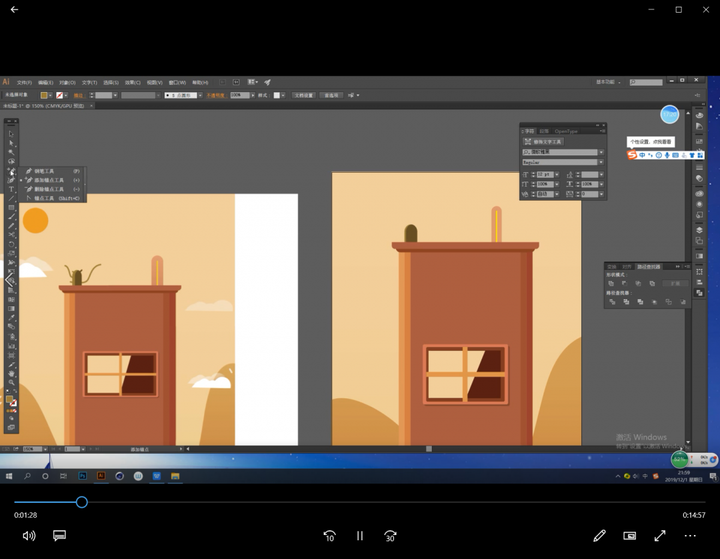Open the 选择(S) menu
Screen dimensions: 720x559
(x=111, y=83)
